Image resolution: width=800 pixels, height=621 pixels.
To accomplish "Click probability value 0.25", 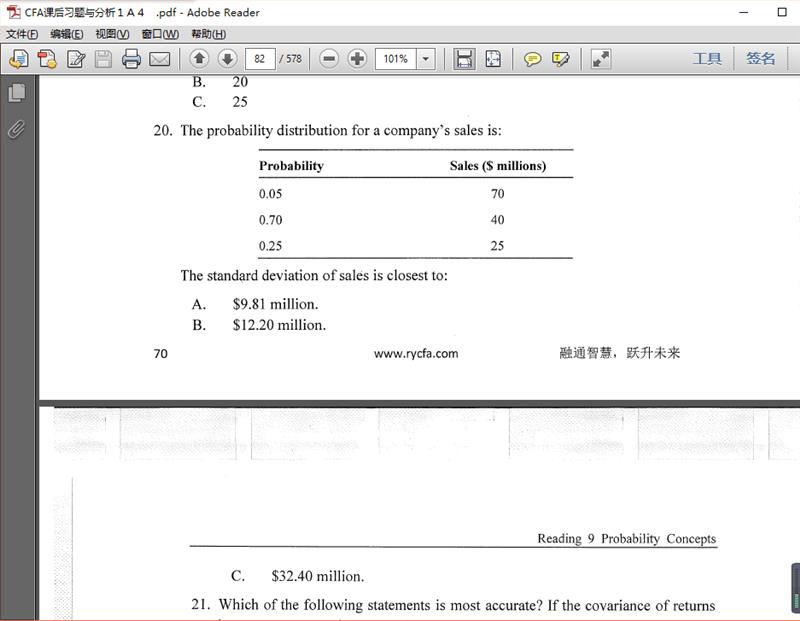I will coord(270,246).
